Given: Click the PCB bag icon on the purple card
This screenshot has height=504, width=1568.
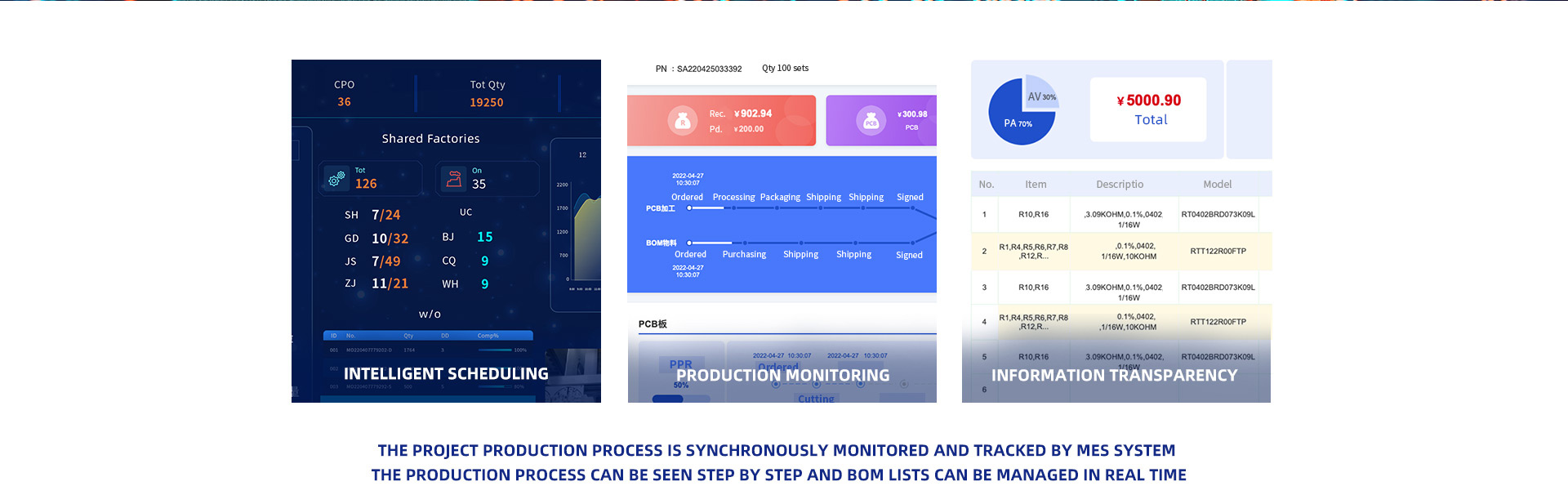Looking at the screenshot, I should coord(871,121).
